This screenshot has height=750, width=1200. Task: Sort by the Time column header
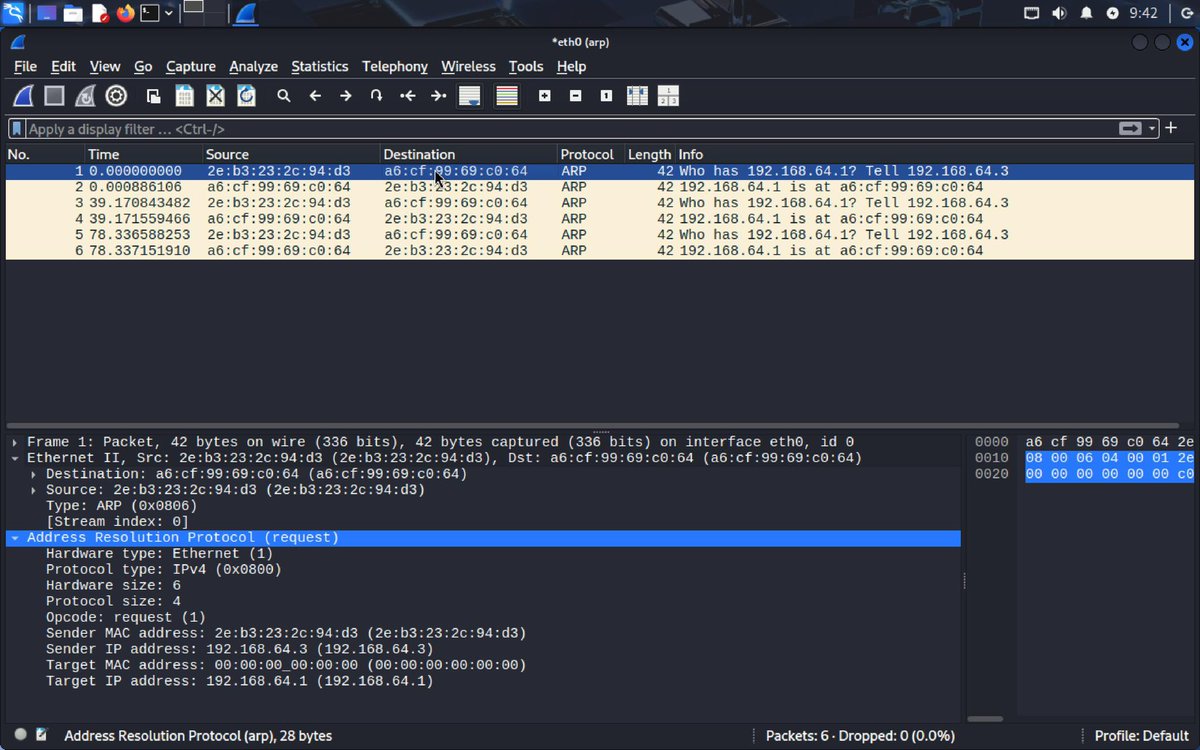(x=143, y=154)
